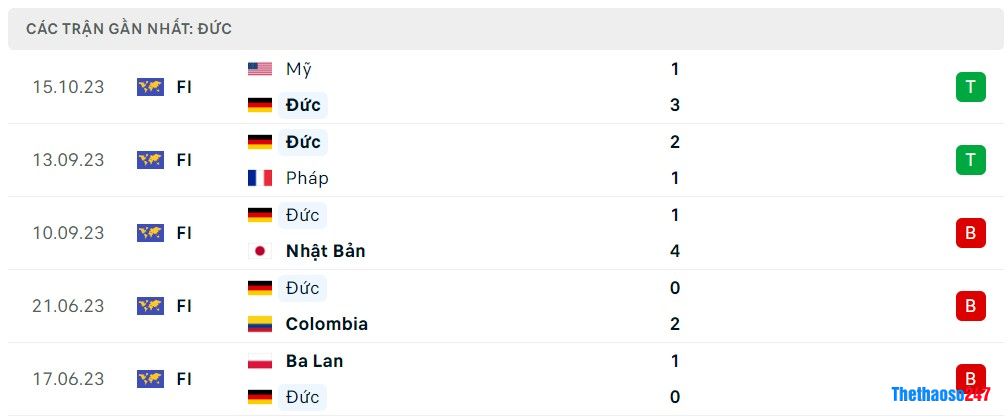Click the red B badge for 21.06.23

tap(970, 306)
